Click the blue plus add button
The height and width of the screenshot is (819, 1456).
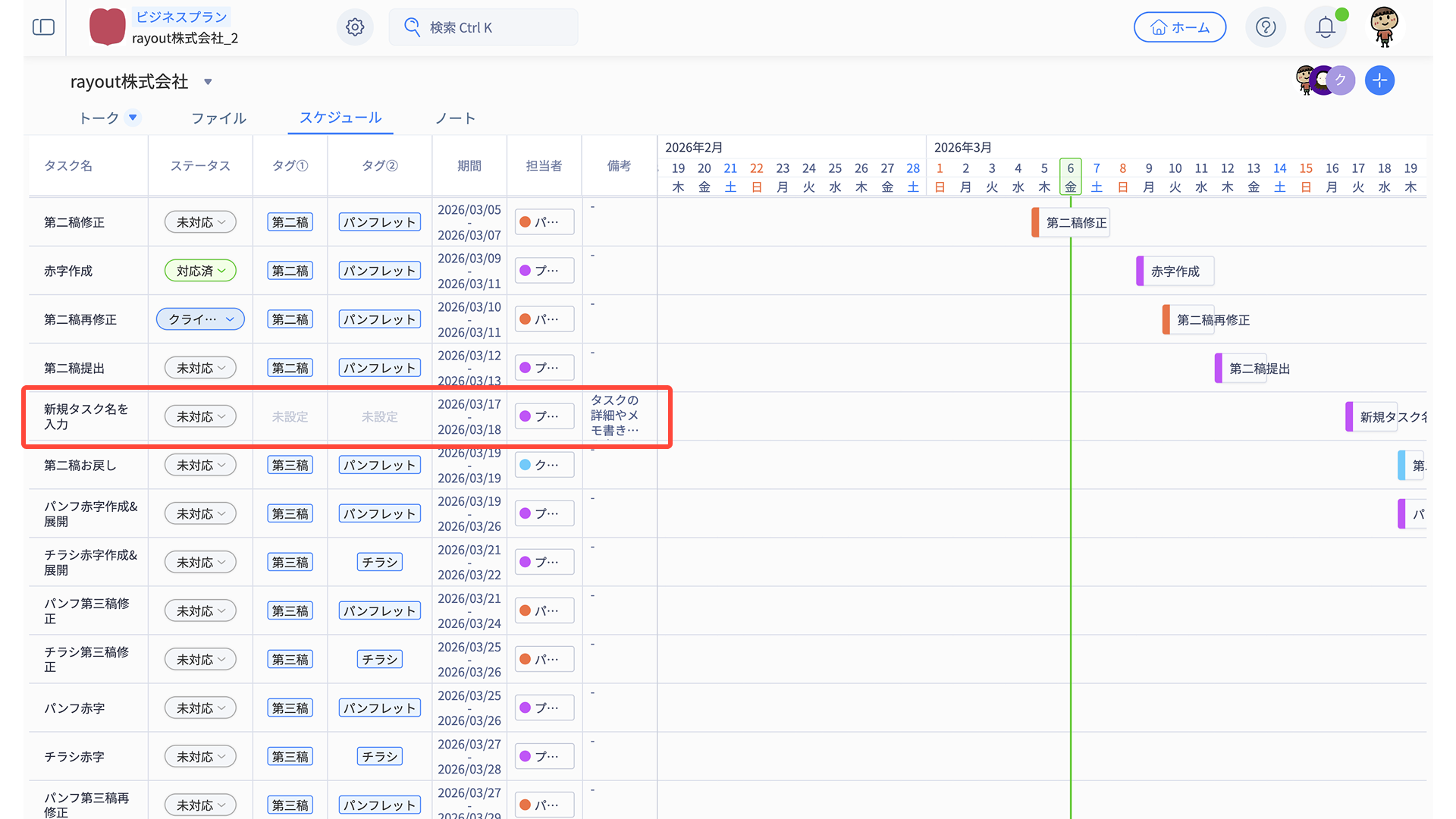click(x=1379, y=80)
